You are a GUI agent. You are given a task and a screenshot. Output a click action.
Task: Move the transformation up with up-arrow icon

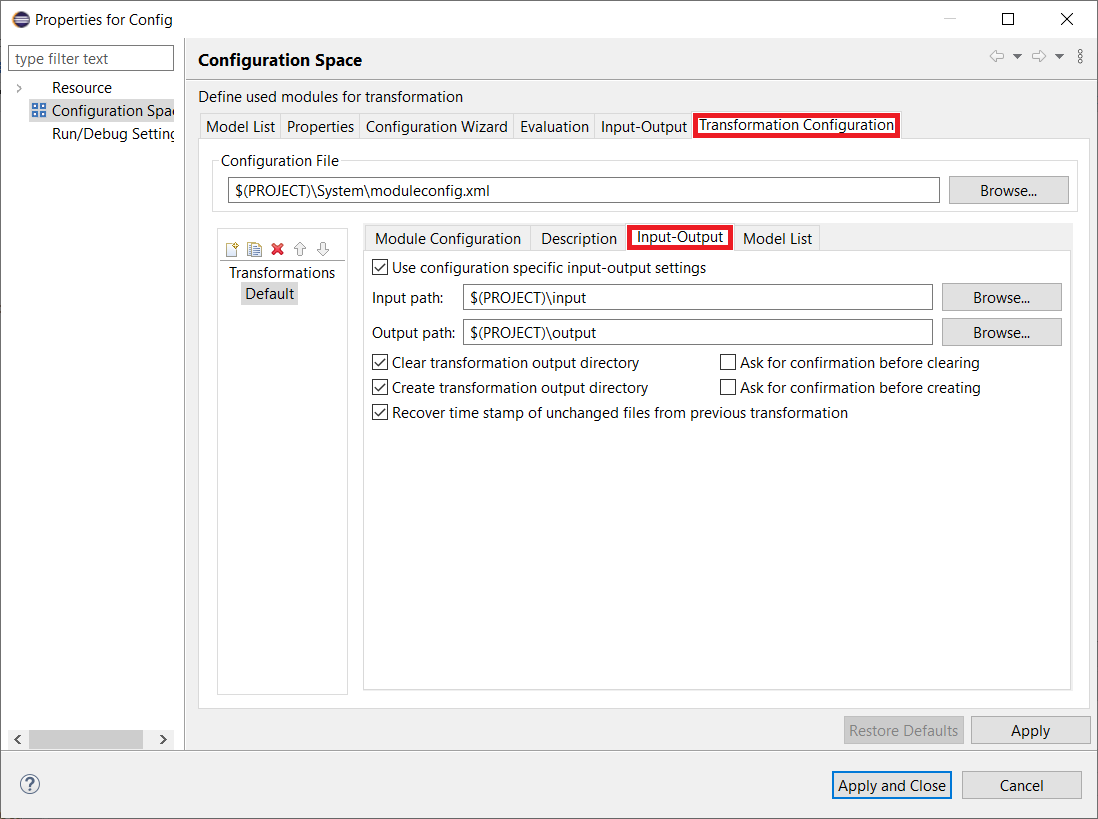(300, 248)
